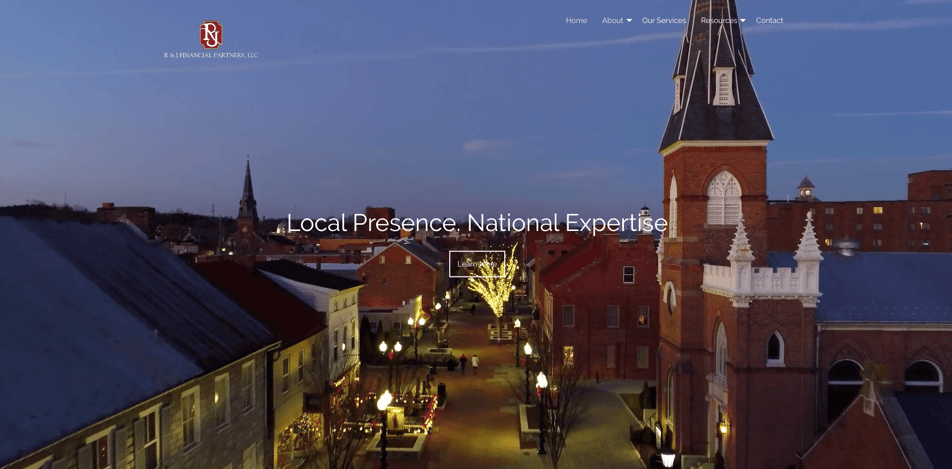Expand the Resources dropdown arrow
Screen dimensions: 952x469
(x=743, y=21)
